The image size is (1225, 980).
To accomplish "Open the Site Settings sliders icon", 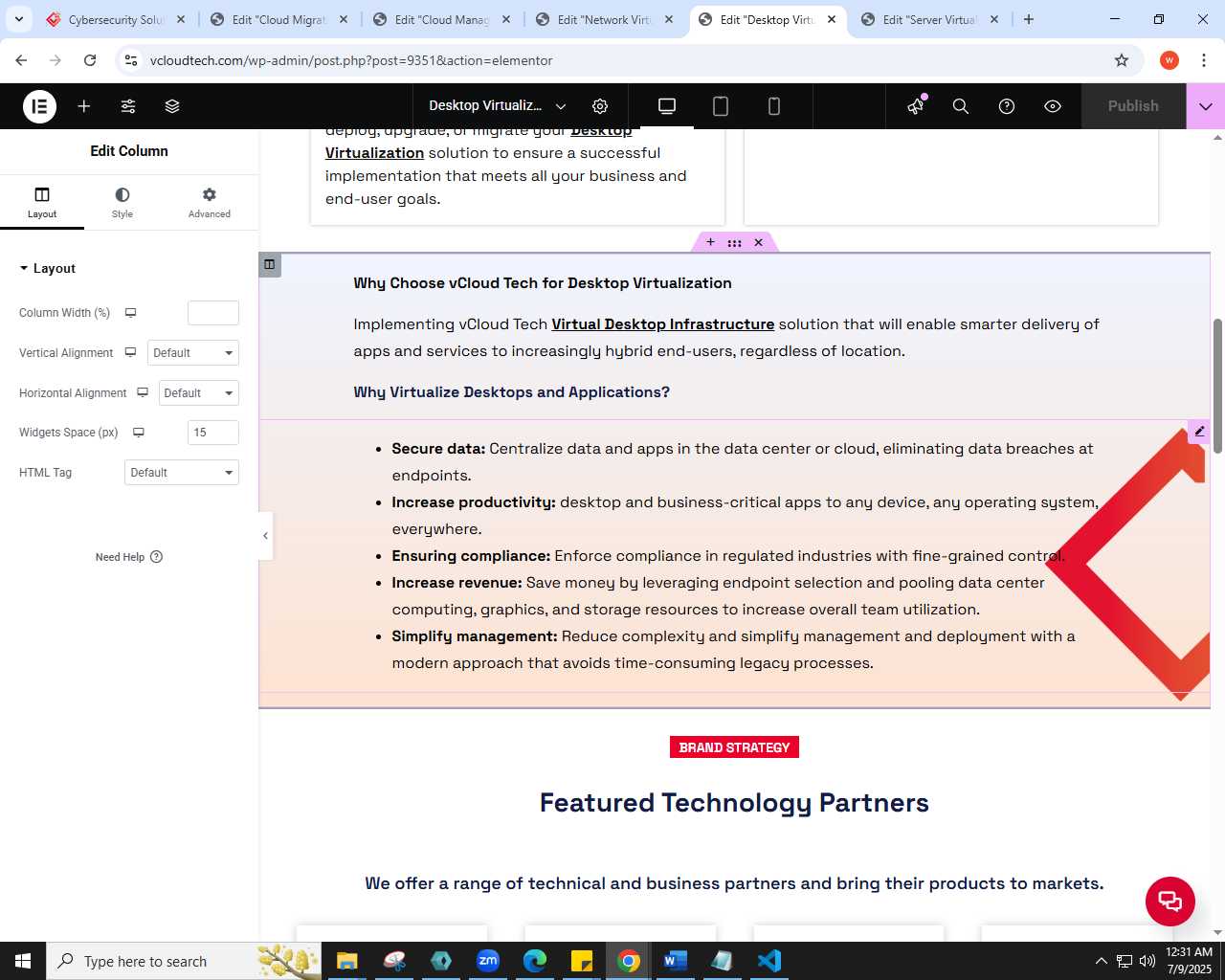I will click(128, 106).
